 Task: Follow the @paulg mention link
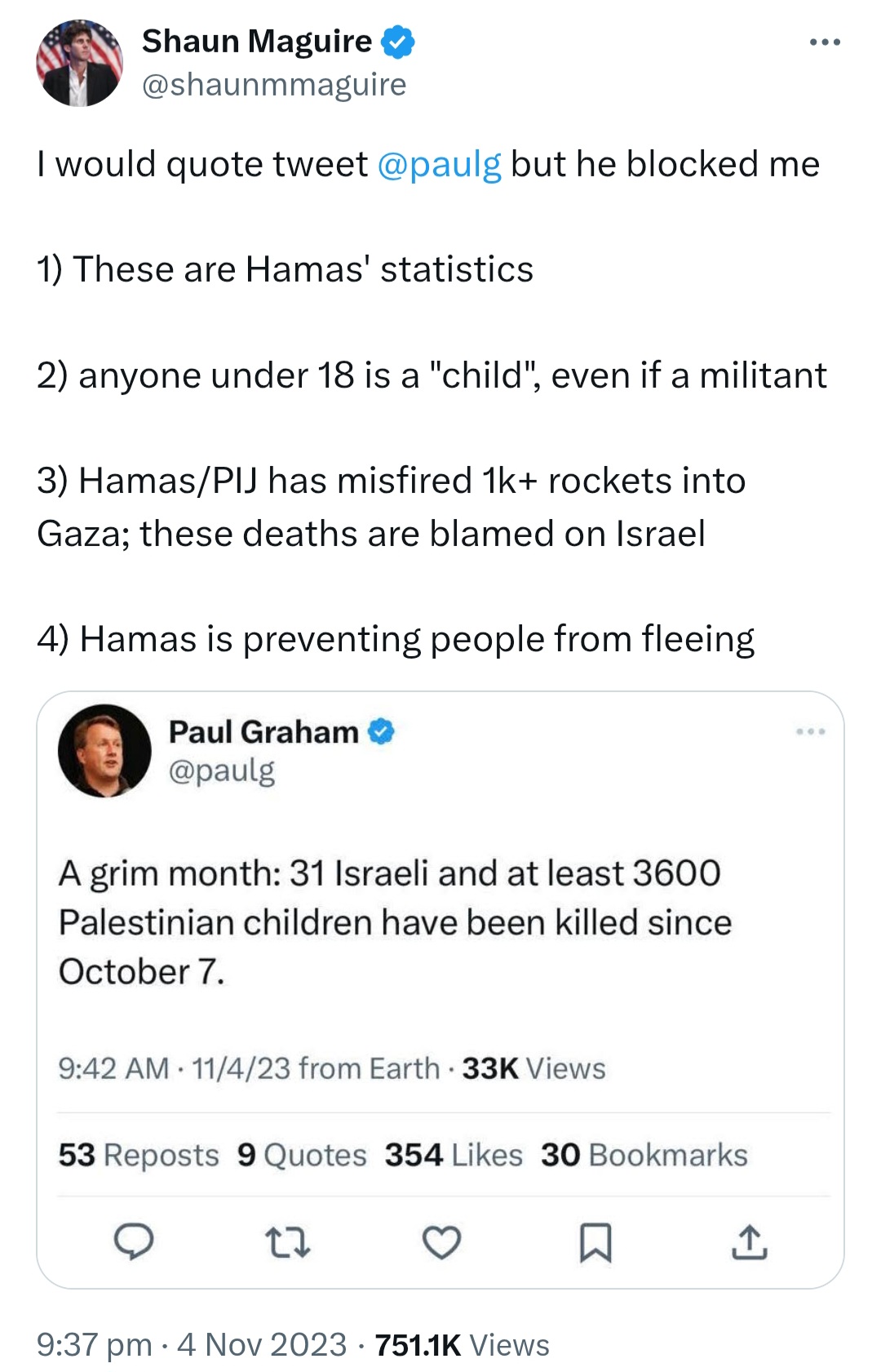tap(439, 164)
